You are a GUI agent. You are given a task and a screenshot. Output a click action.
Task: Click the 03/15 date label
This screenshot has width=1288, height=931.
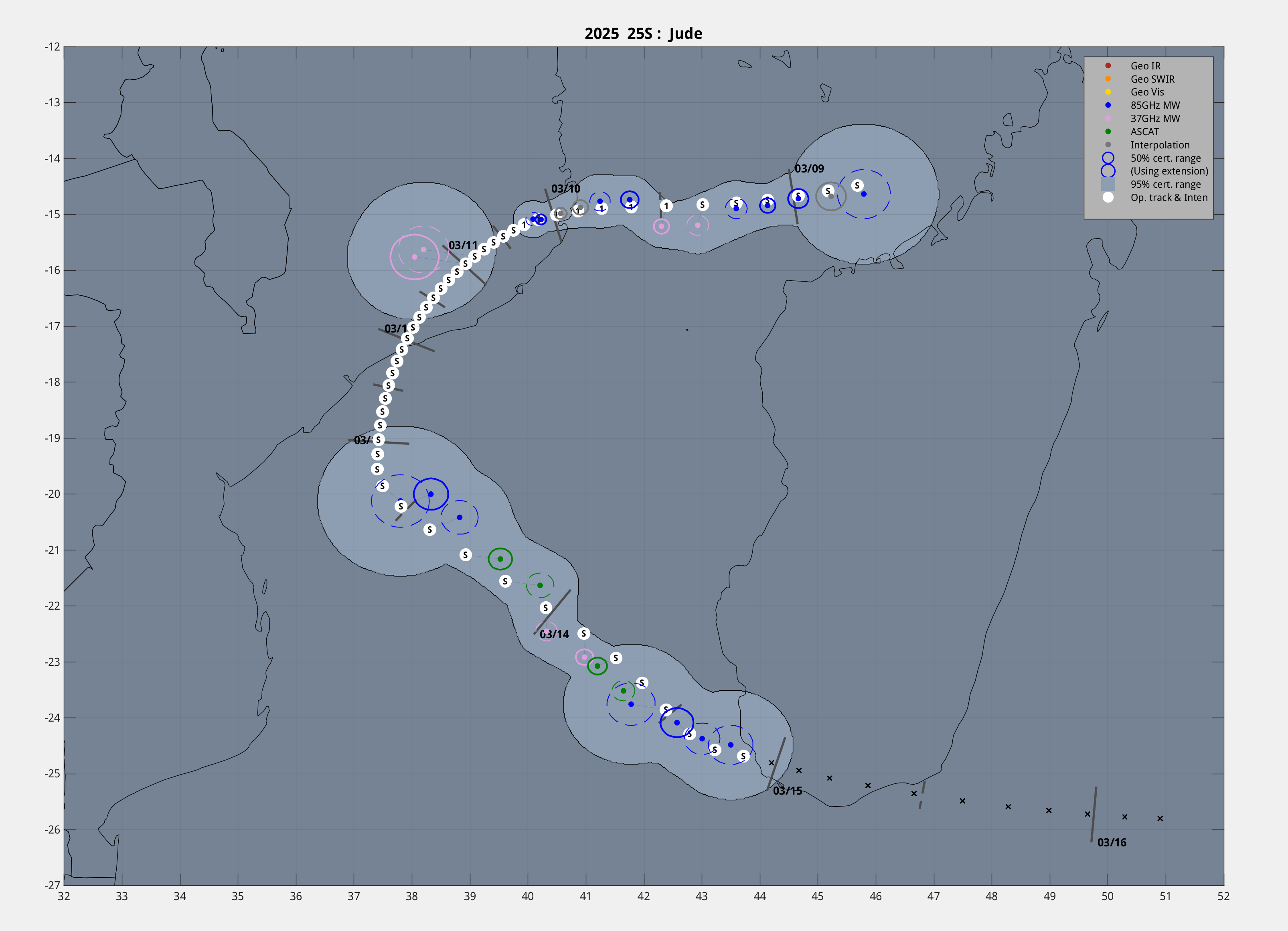pyautogui.click(x=788, y=791)
